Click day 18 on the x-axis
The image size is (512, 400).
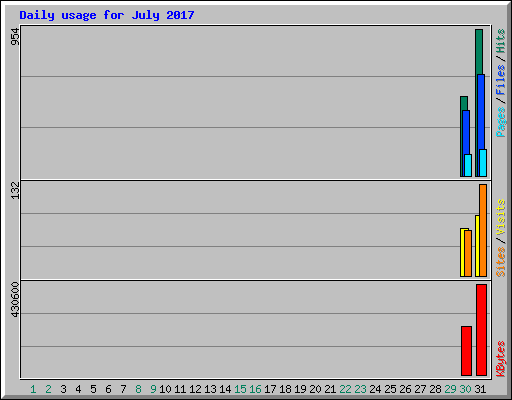coord(285,389)
